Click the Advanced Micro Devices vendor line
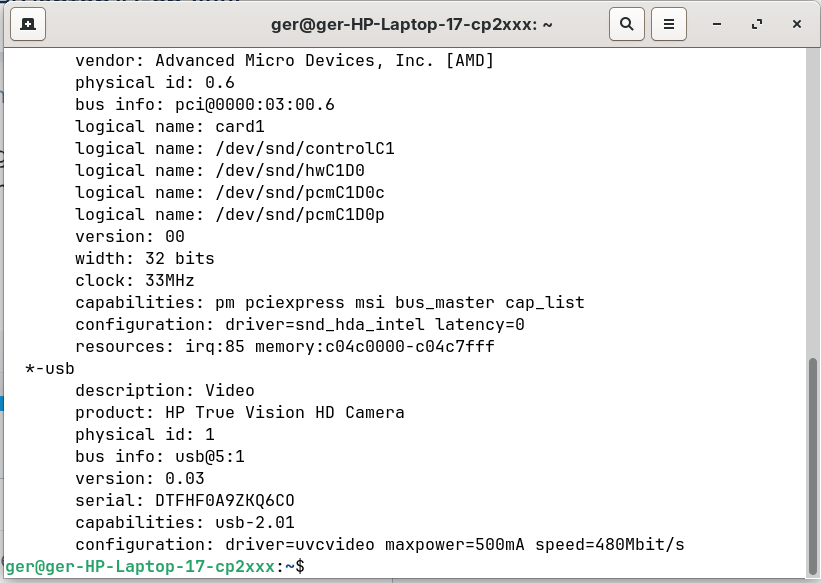 (x=285, y=61)
